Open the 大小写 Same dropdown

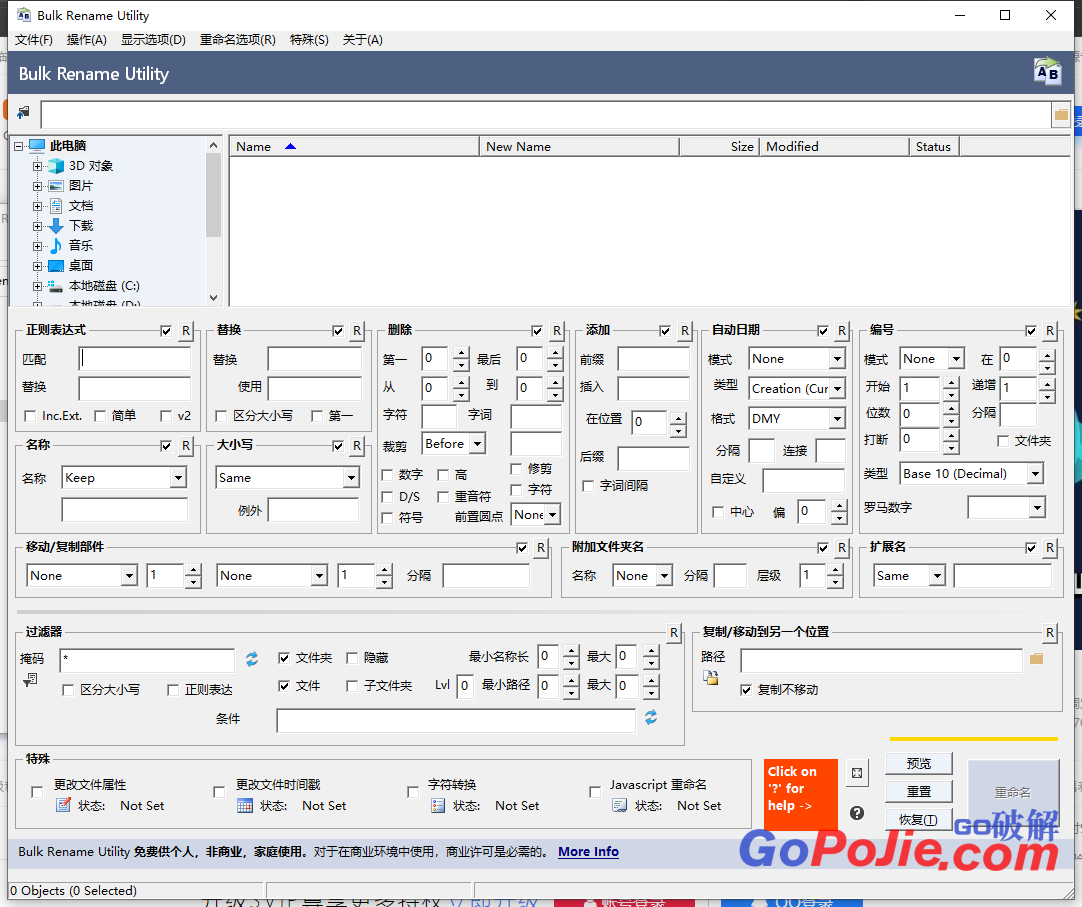pos(351,478)
